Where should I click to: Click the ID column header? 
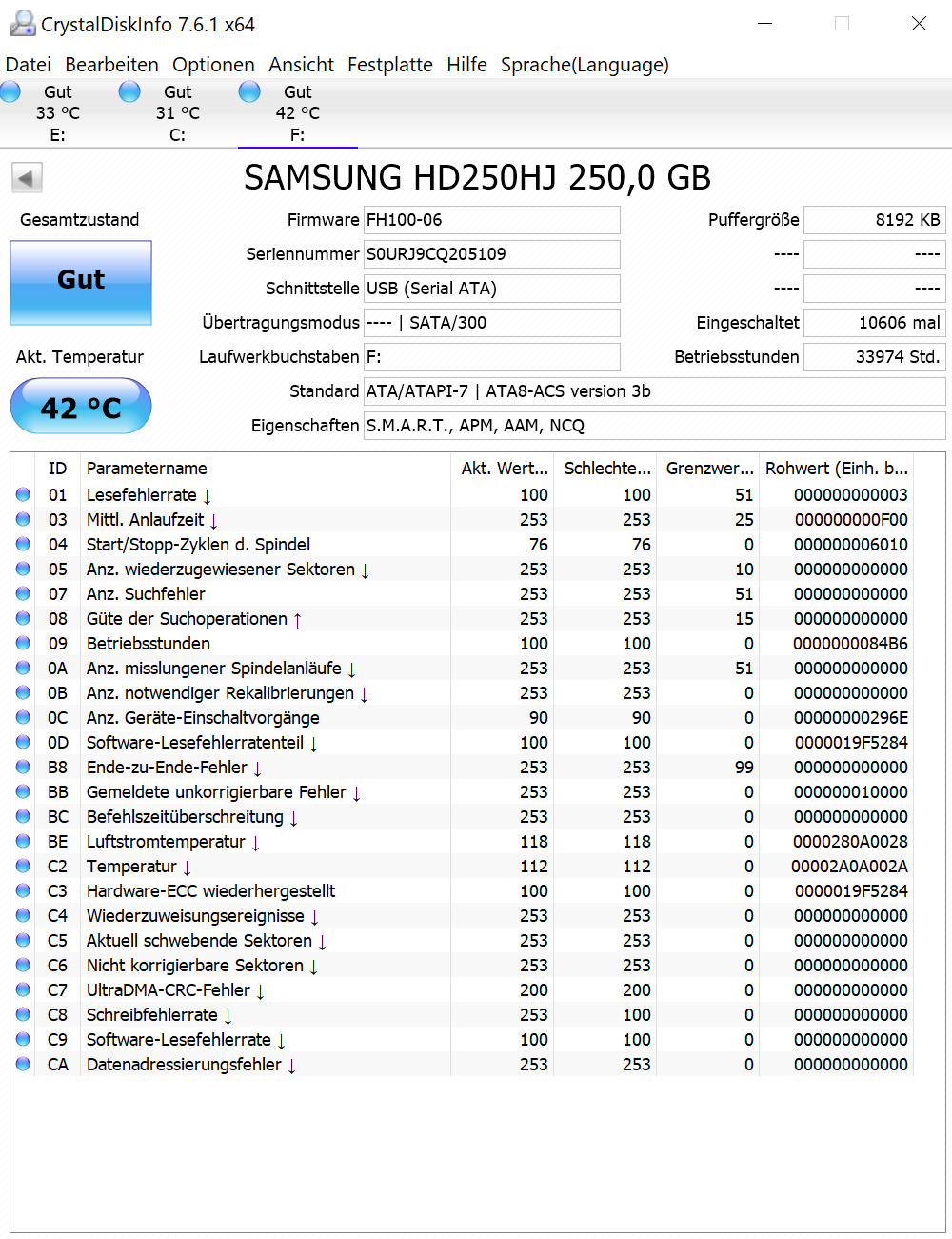coord(58,468)
